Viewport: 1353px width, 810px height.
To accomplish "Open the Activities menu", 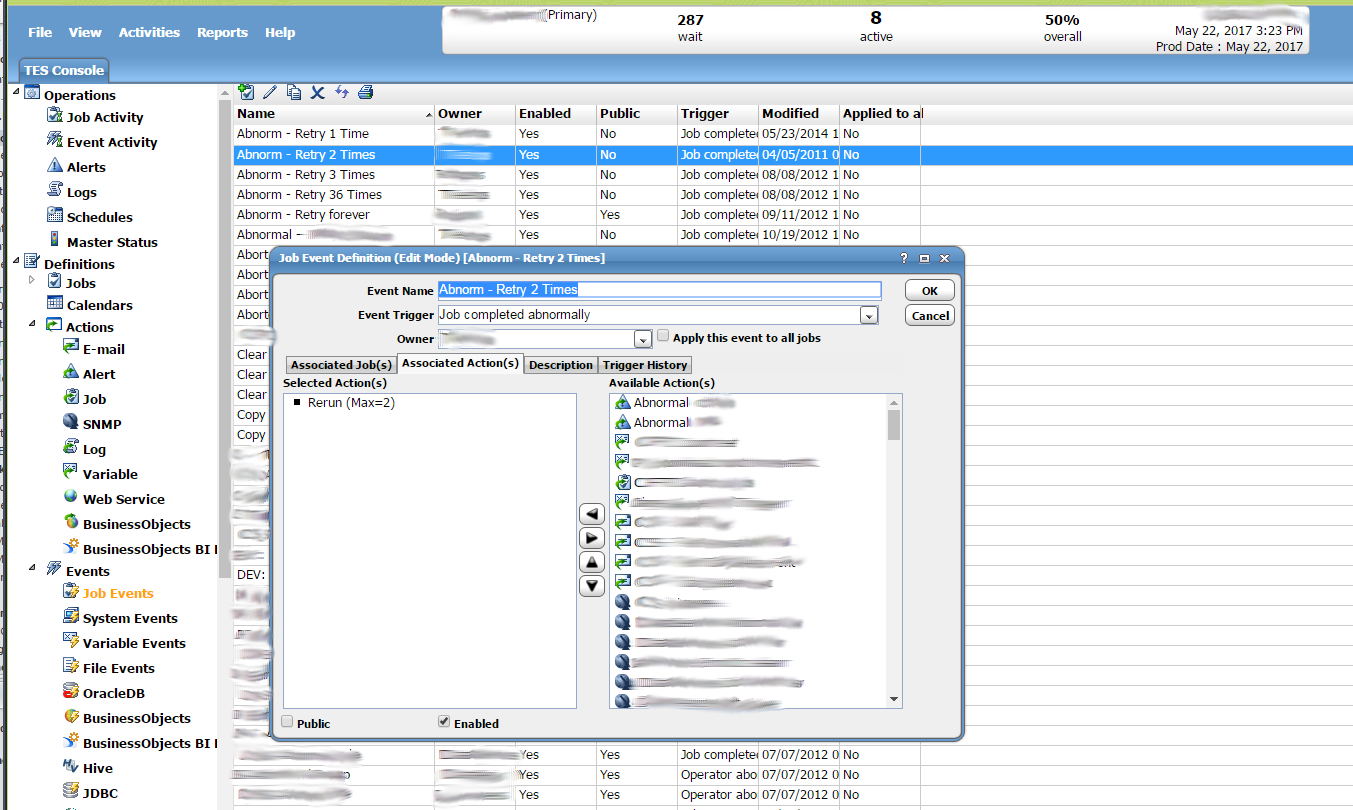I will tap(149, 32).
